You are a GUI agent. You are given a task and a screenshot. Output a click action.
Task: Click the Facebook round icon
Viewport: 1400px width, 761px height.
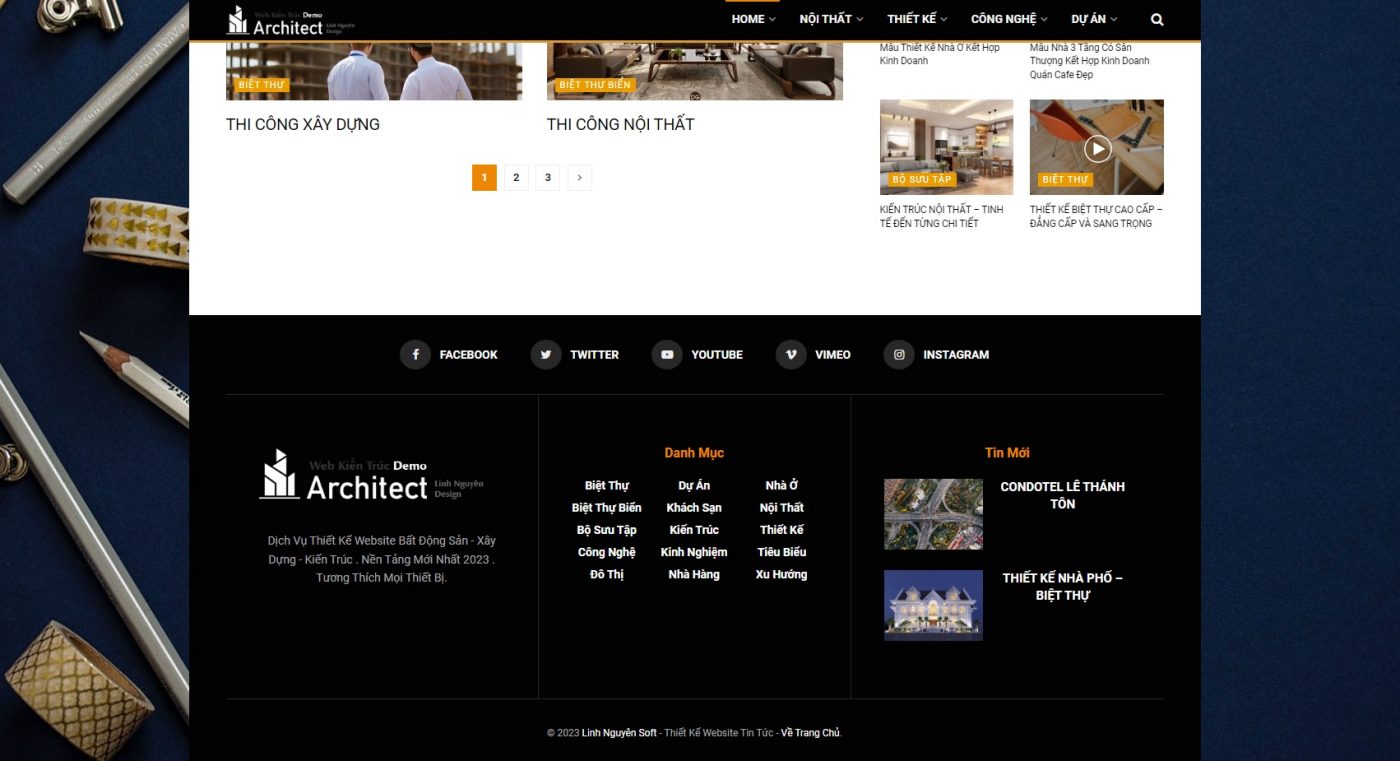415,354
